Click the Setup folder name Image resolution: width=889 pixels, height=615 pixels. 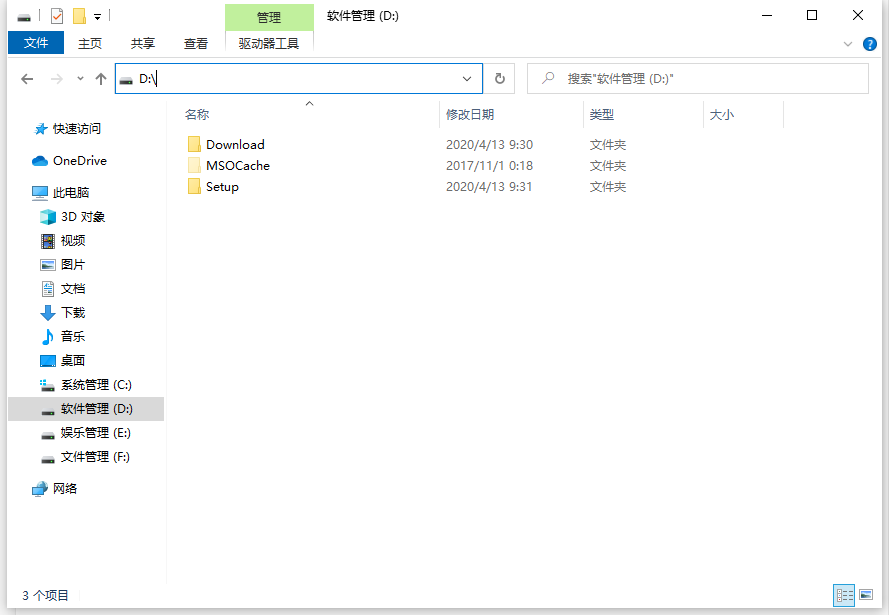click(222, 186)
